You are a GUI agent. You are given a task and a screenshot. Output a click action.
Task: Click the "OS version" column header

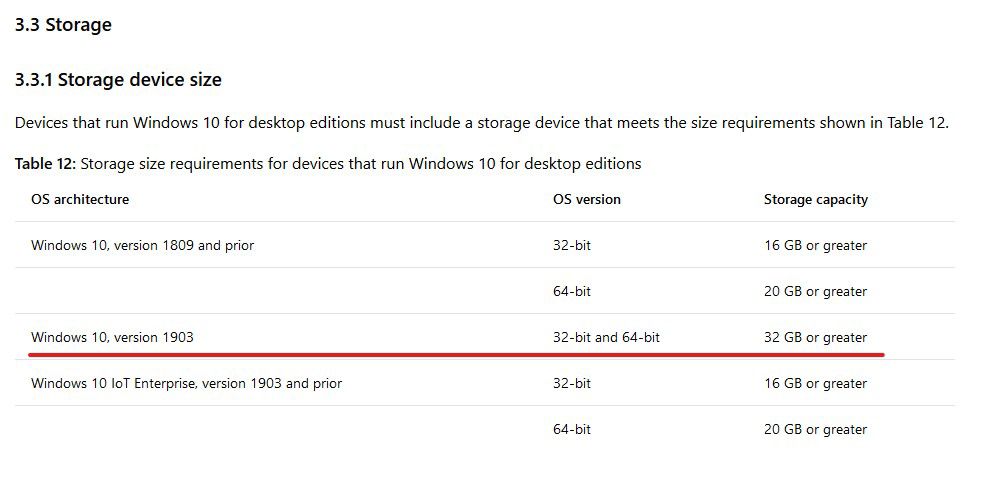click(587, 199)
